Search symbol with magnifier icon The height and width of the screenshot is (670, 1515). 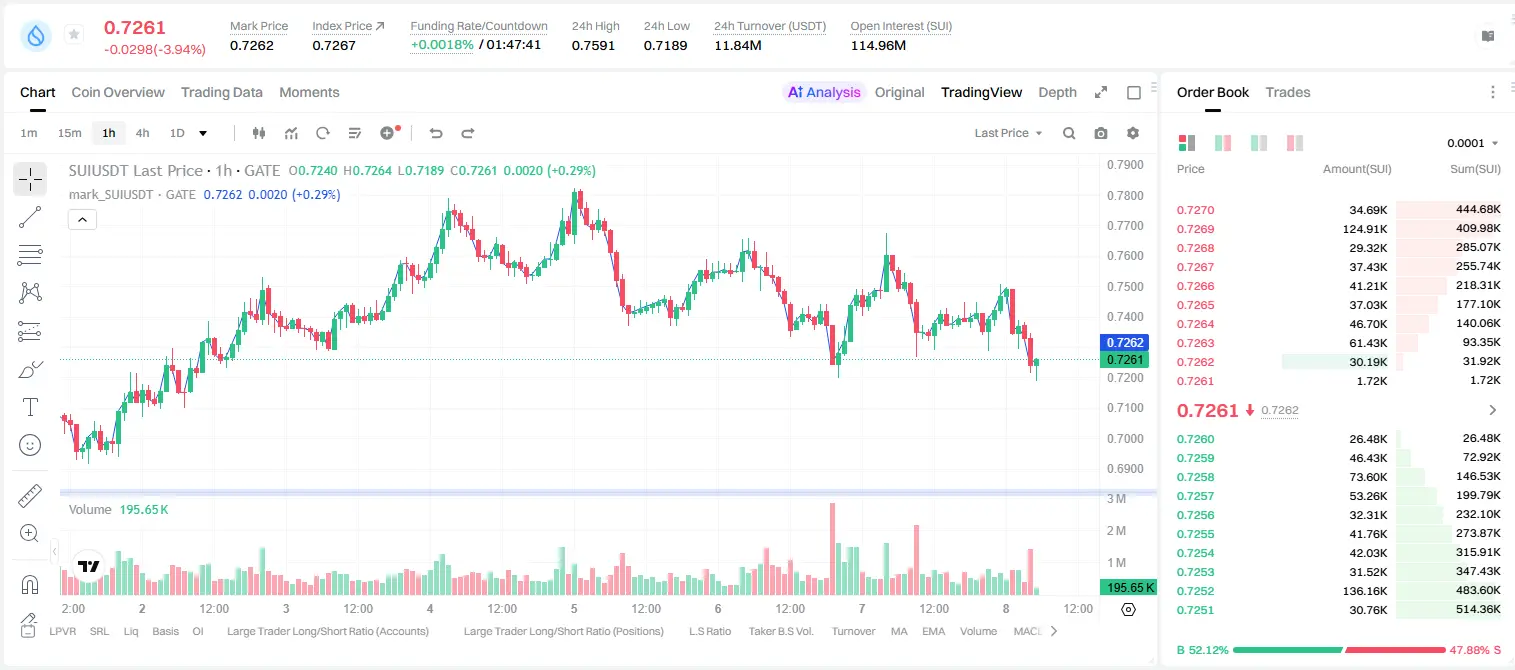[x=1069, y=133]
